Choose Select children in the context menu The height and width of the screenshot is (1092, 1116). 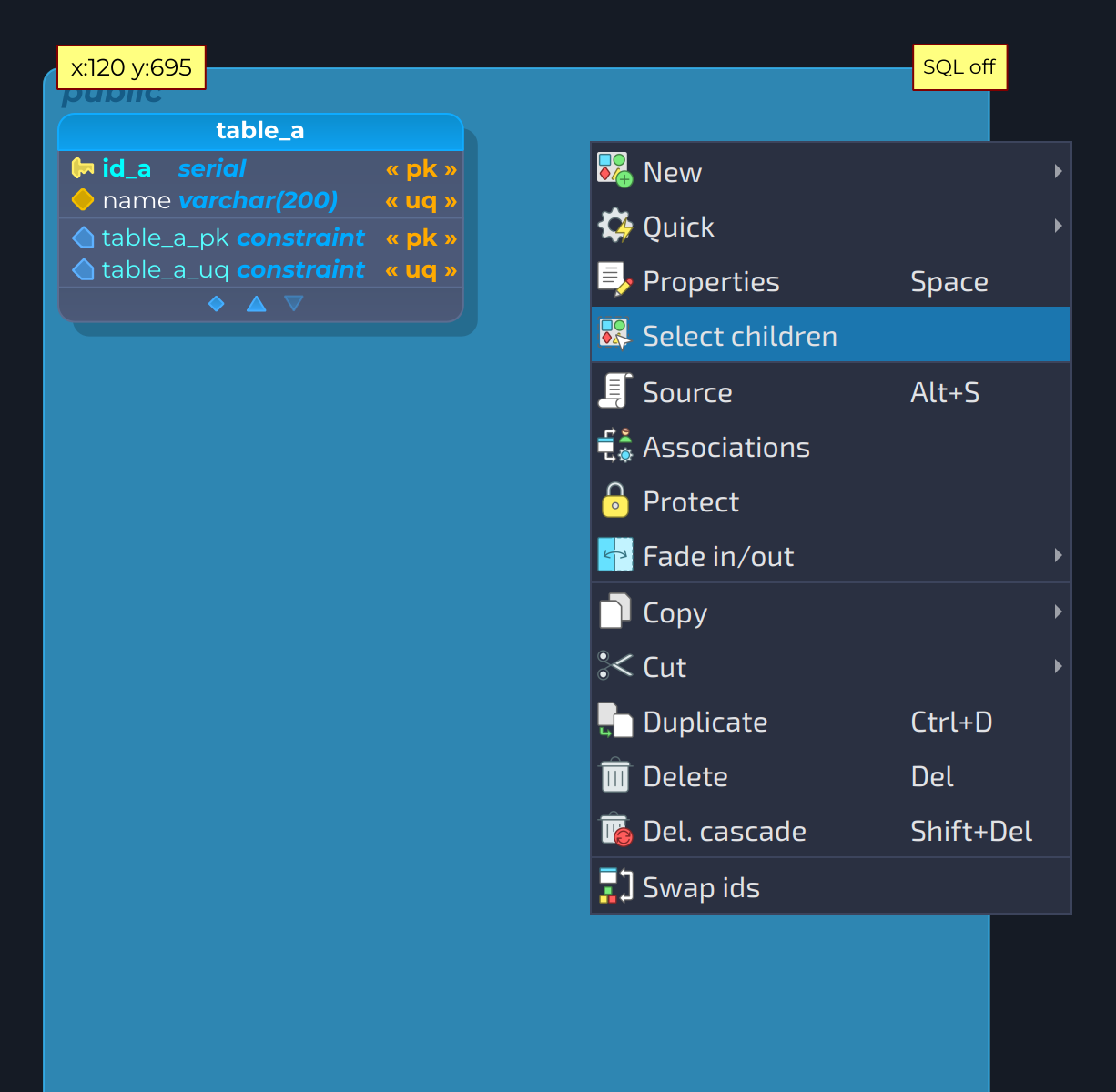[x=831, y=335]
